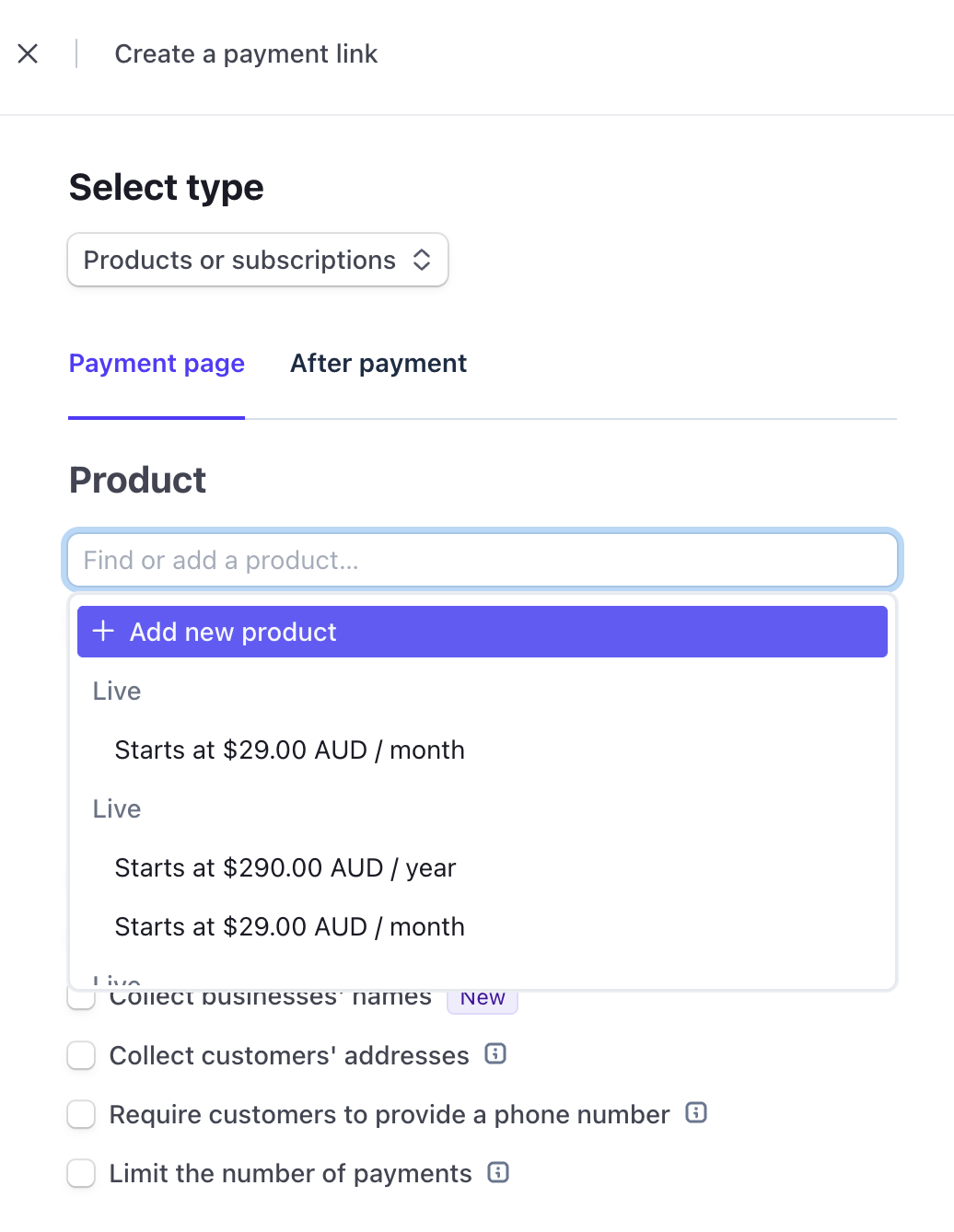This screenshot has width=954, height=1232.
Task: Check Limit the number of payments
Action: point(82,1173)
